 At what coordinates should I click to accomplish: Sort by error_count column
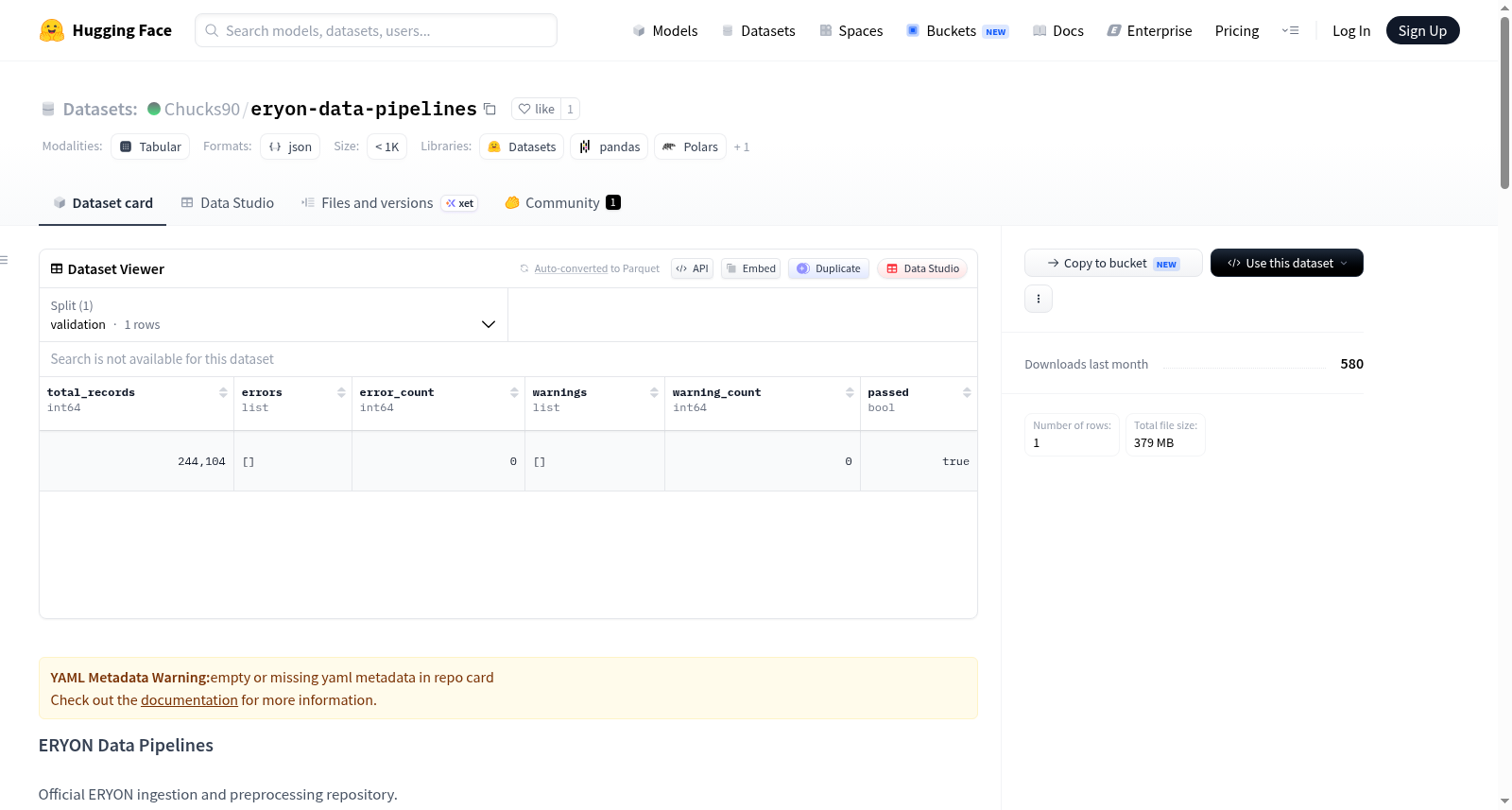514,392
